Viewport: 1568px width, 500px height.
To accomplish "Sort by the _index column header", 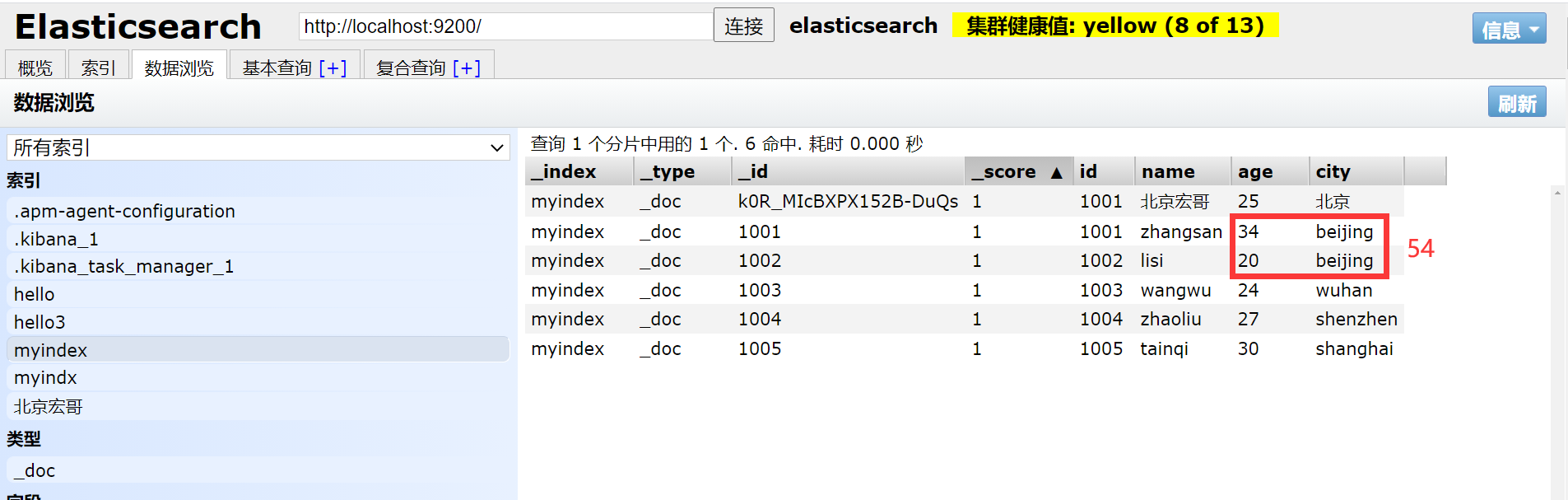I will [x=579, y=171].
